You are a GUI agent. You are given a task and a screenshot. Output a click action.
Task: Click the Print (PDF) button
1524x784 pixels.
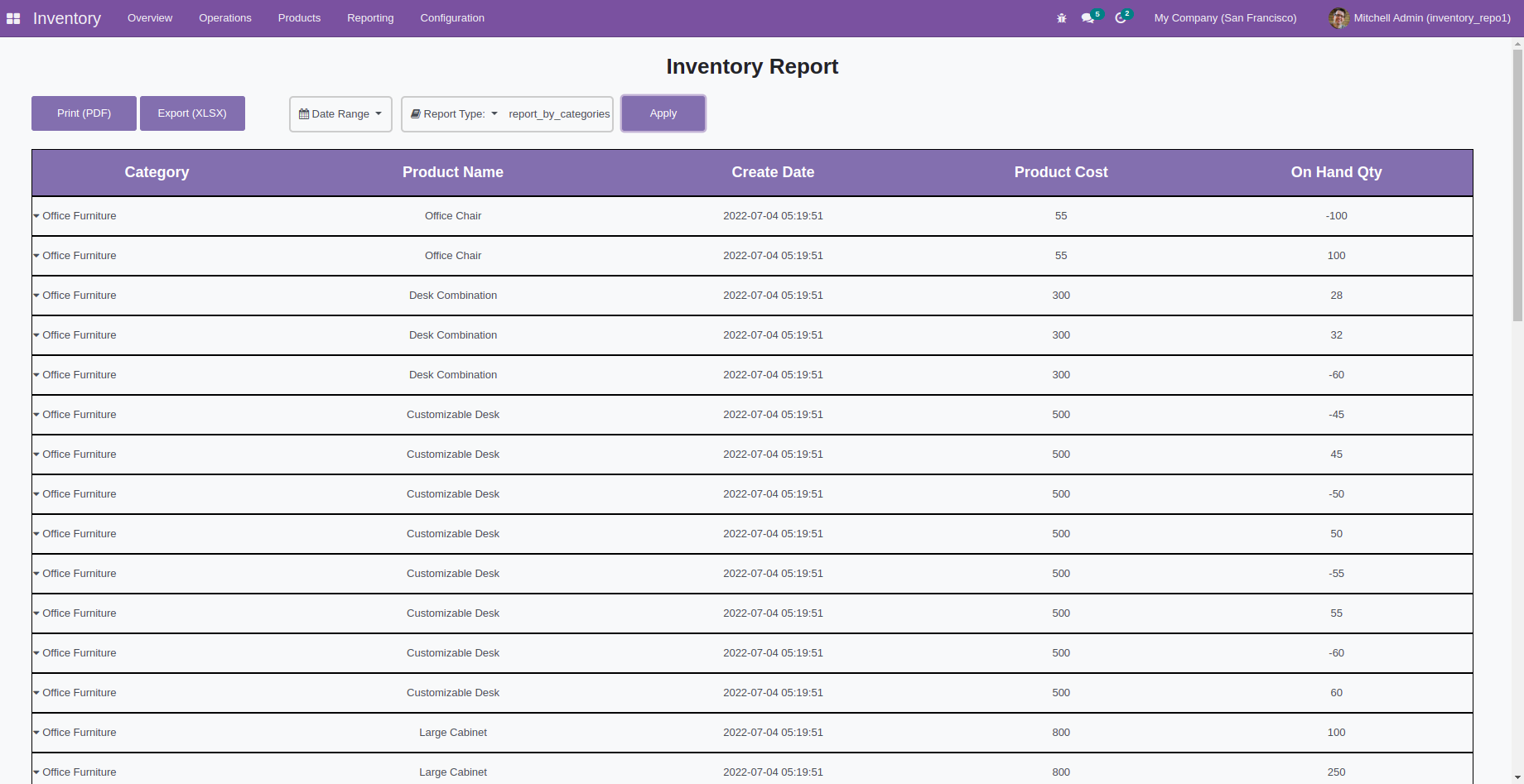[84, 113]
